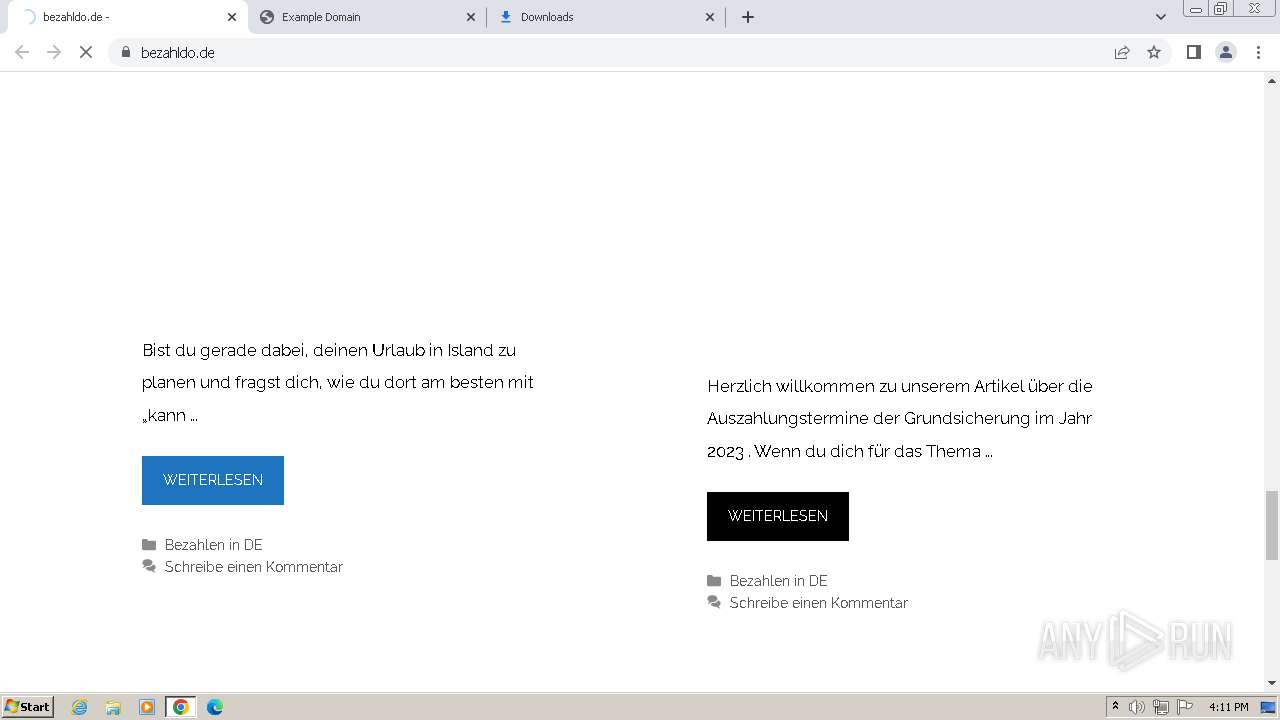Open Bezahlen in DE category under Island article
This screenshot has width=1280, height=720.
pos(214,545)
